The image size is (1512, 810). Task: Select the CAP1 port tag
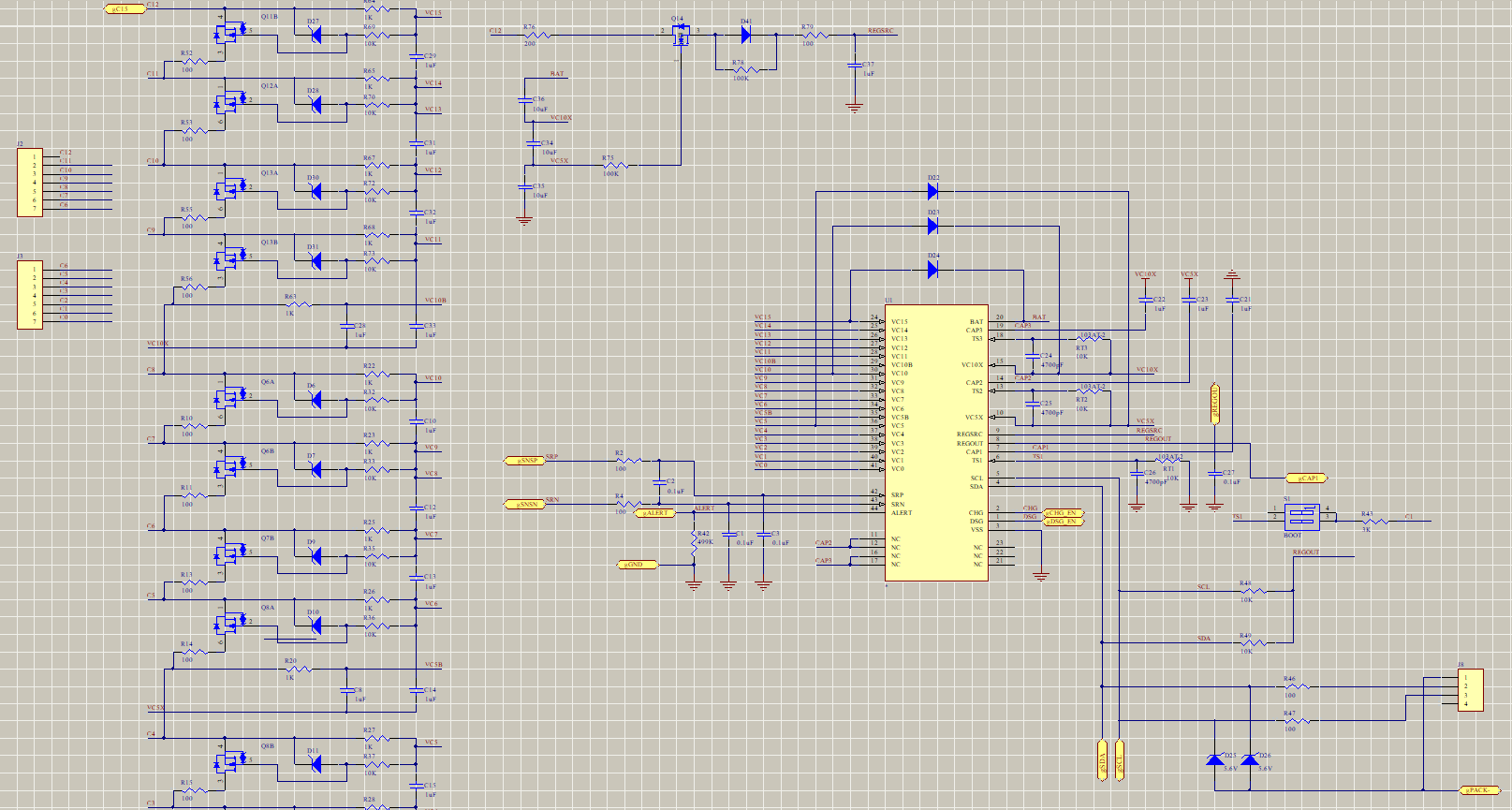tap(1306, 479)
